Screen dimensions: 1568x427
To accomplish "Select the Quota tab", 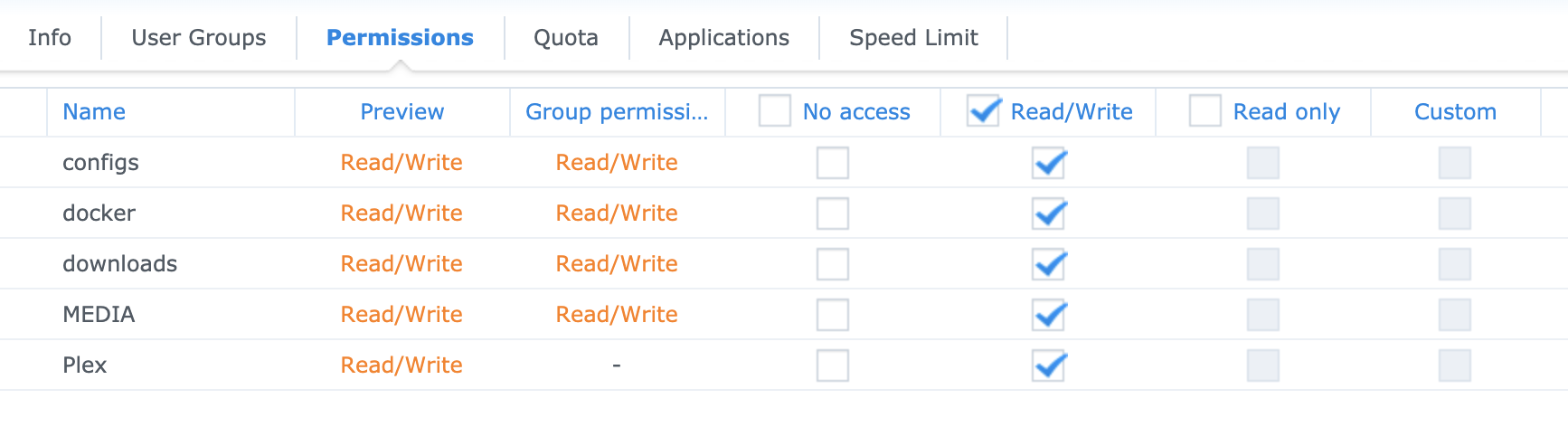I will pyautogui.click(x=566, y=38).
